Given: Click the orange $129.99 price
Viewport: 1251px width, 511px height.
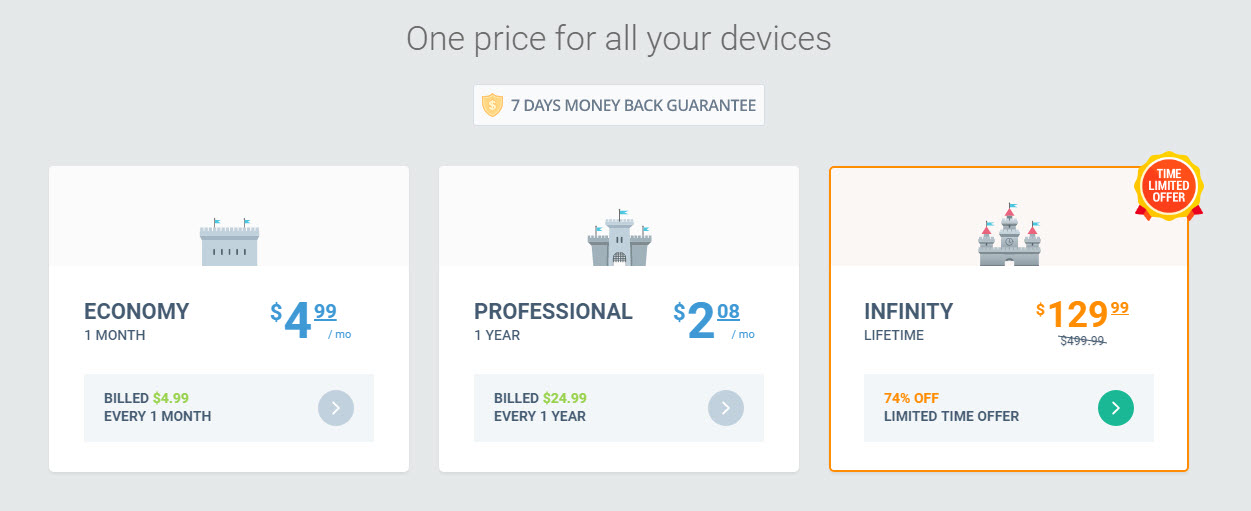Looking at the screenshot, I should (x=1082, y=314).
